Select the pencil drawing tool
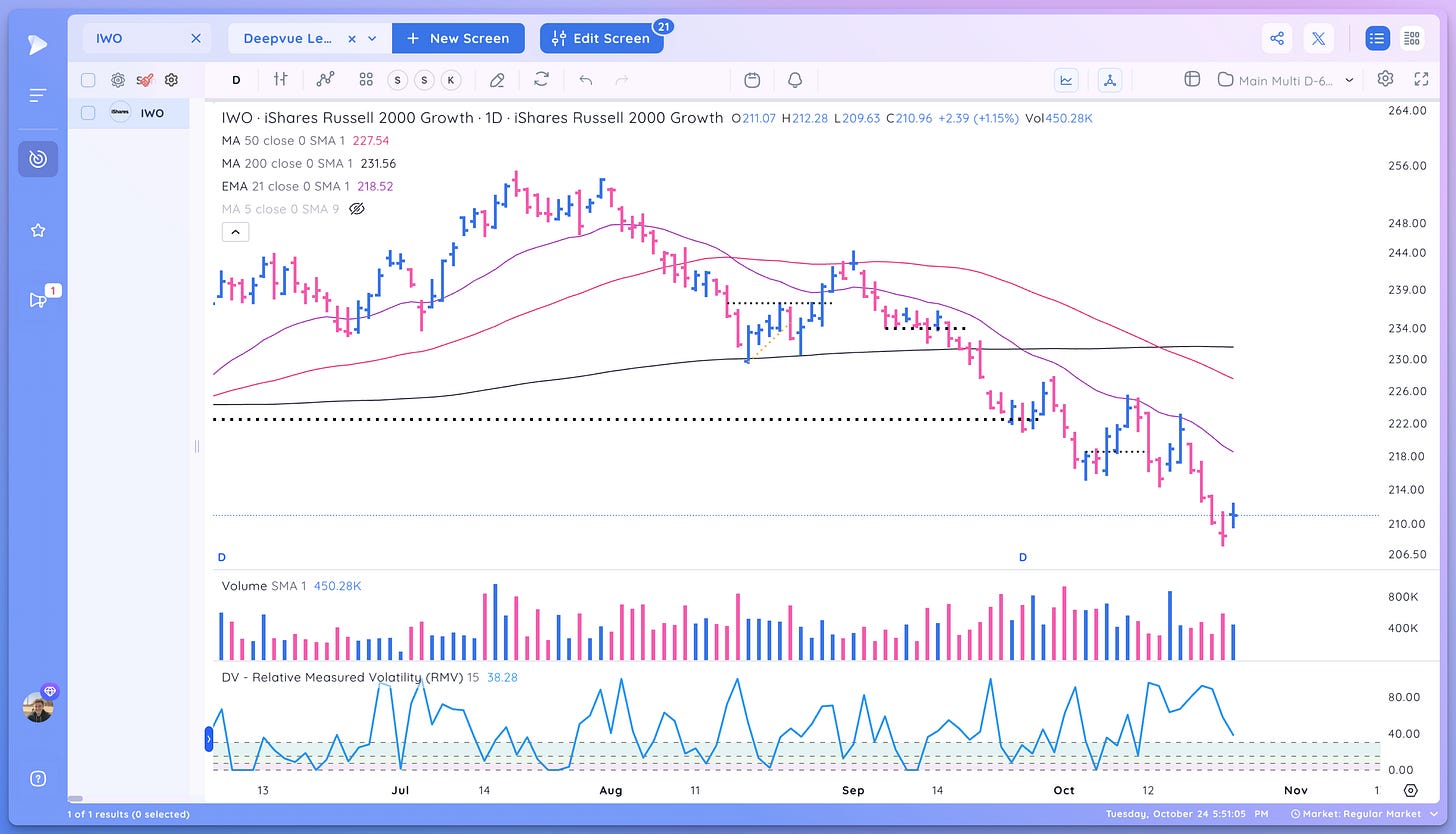1456x834 pixels. coord(496,80)
